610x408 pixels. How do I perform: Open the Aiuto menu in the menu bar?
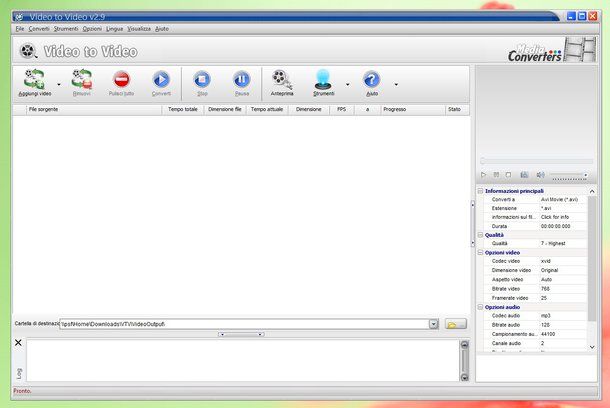pos(162,29)
